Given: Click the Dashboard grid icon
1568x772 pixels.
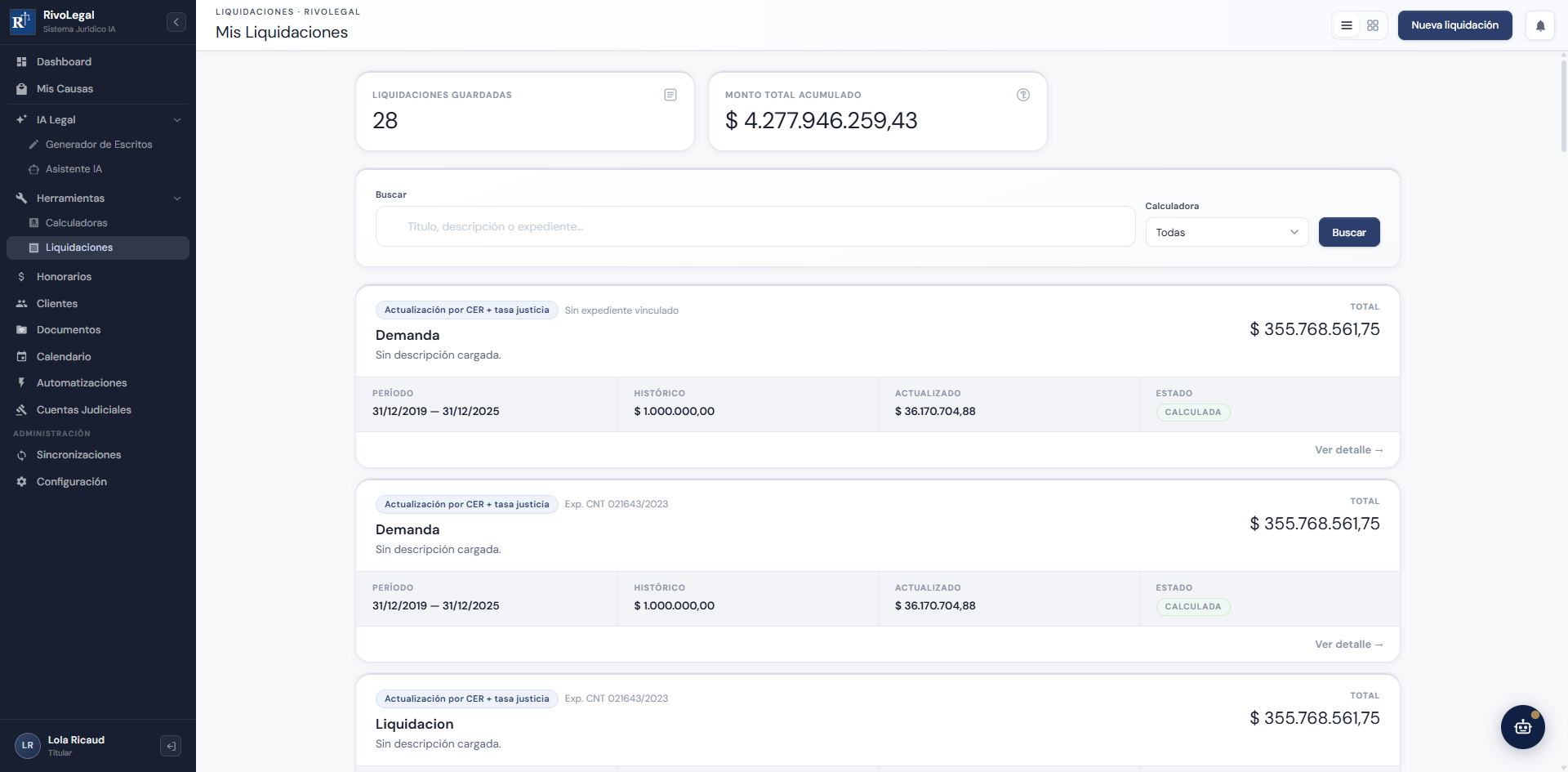Looking at the screenshot, I should 22,62.
